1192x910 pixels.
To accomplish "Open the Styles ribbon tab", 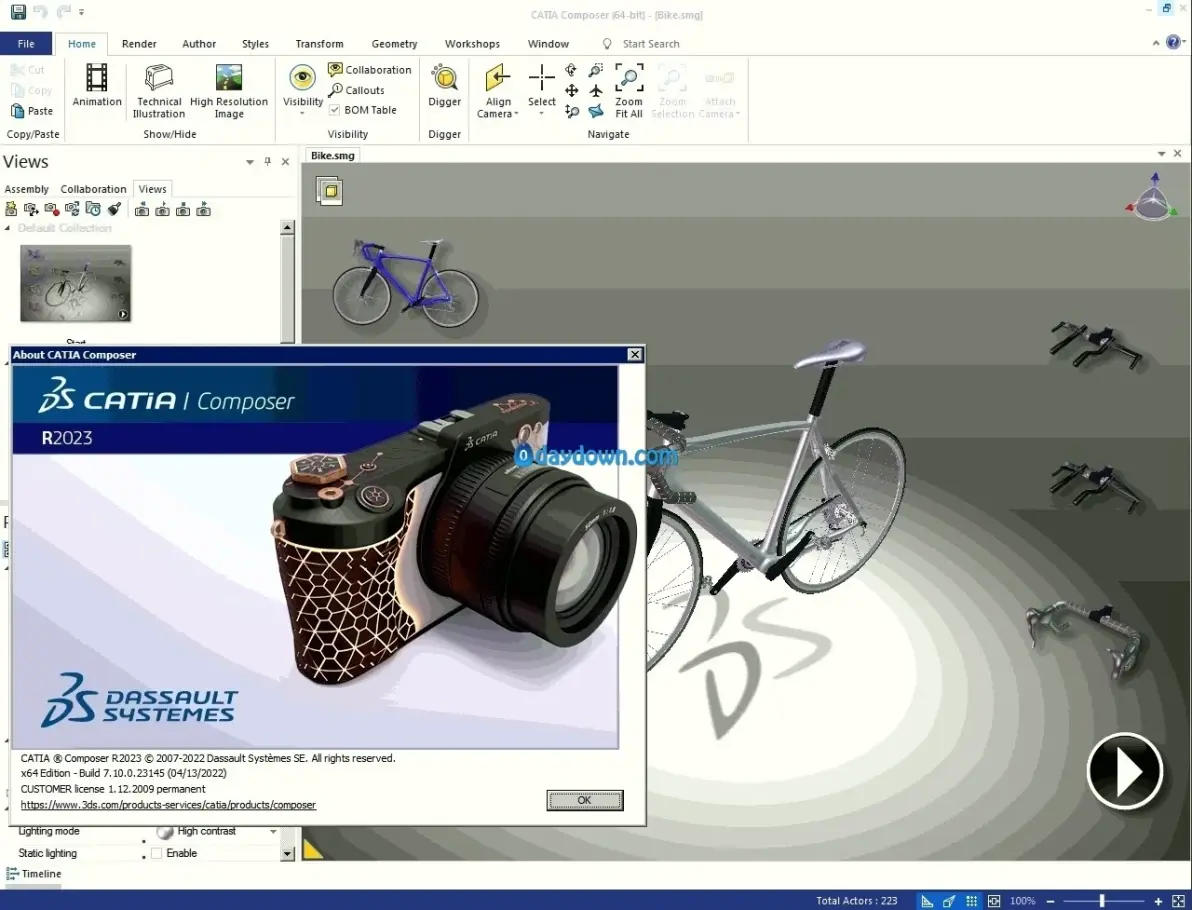I will 255,43.
